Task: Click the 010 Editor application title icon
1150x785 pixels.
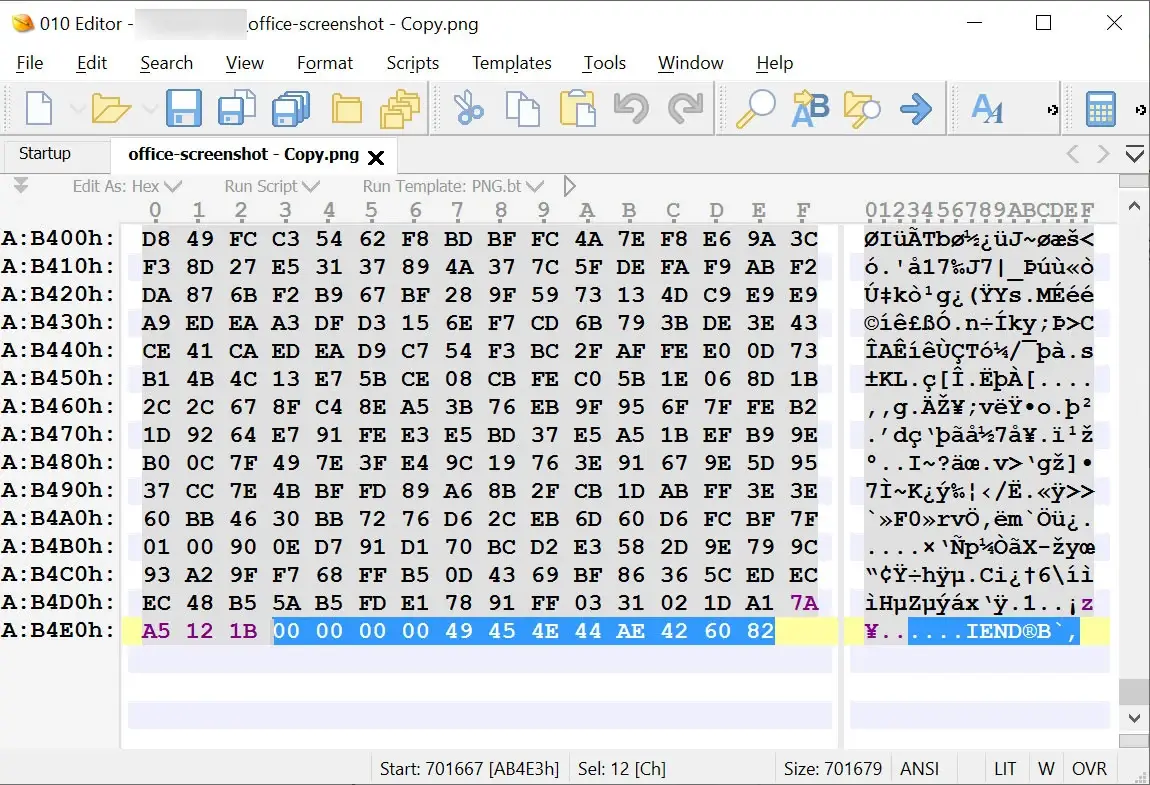Action: pos(23,24)
